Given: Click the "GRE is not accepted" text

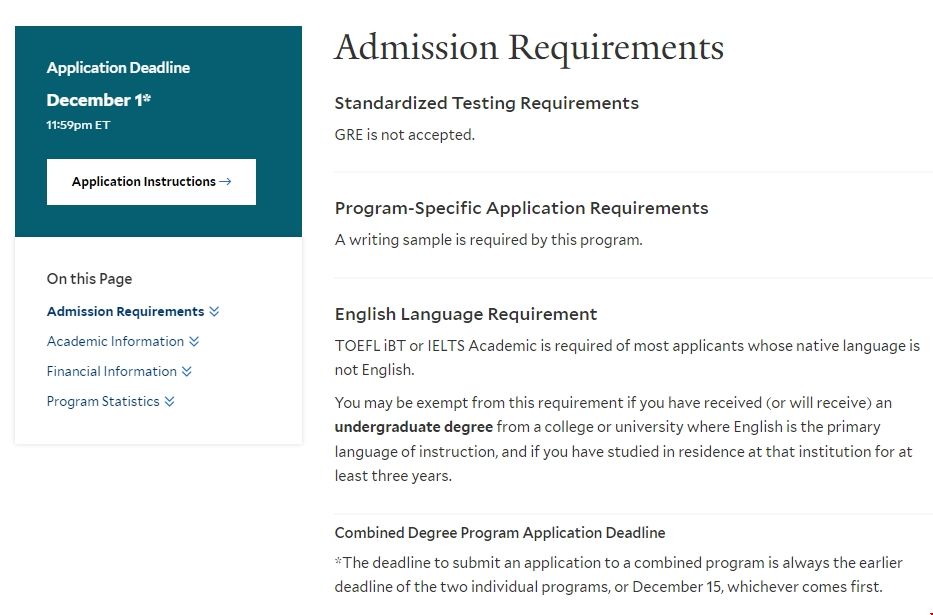Looking at the screenshot, I should point(404,135).
